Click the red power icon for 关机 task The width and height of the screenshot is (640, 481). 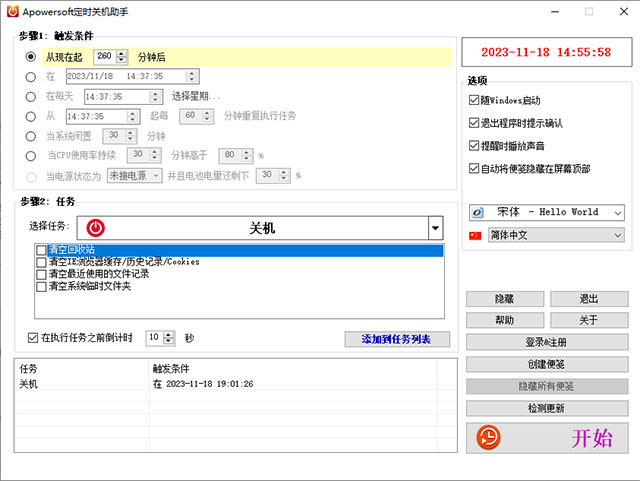(96, 228)
